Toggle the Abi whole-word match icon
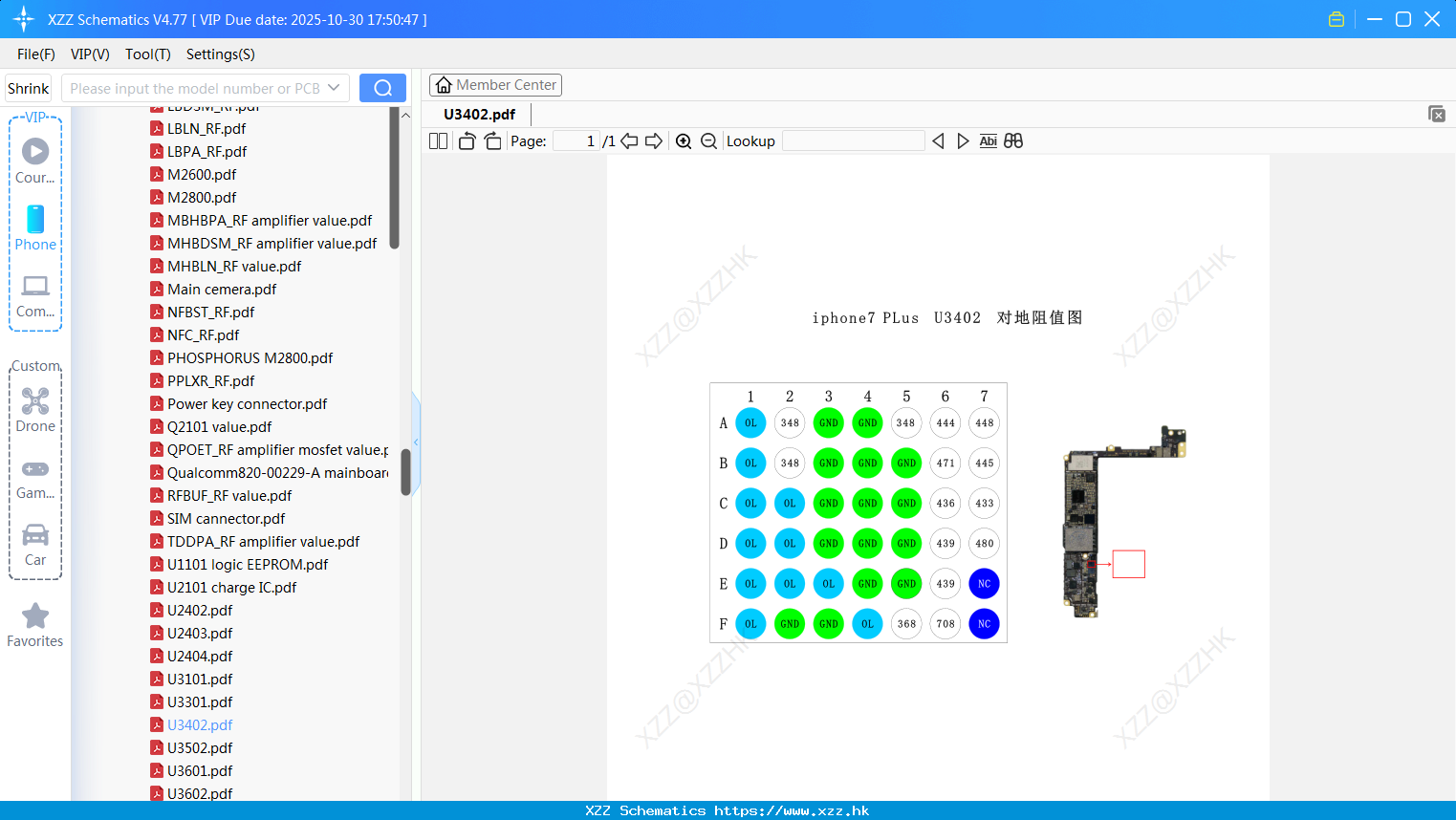The height and width of the screenshot is (820, 1456). 988,141
